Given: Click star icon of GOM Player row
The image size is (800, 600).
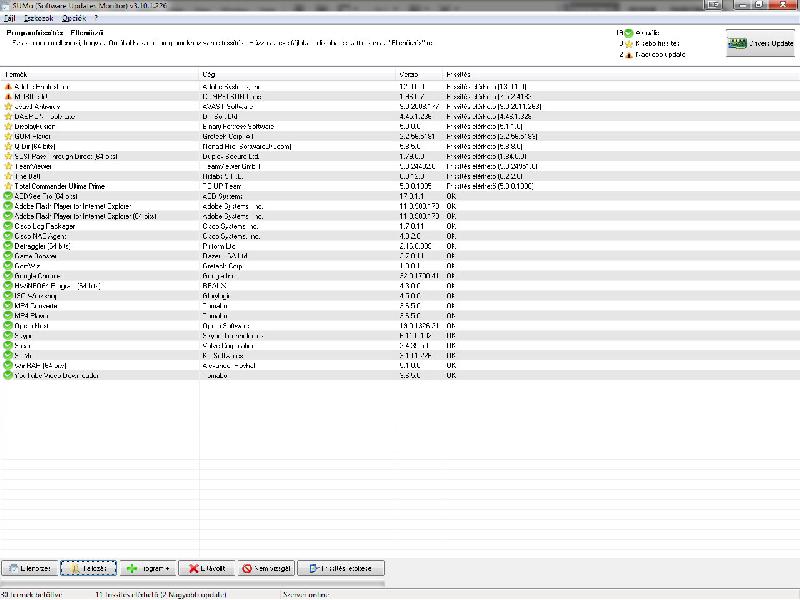Looking at the screenshot, I should point(8,136).
